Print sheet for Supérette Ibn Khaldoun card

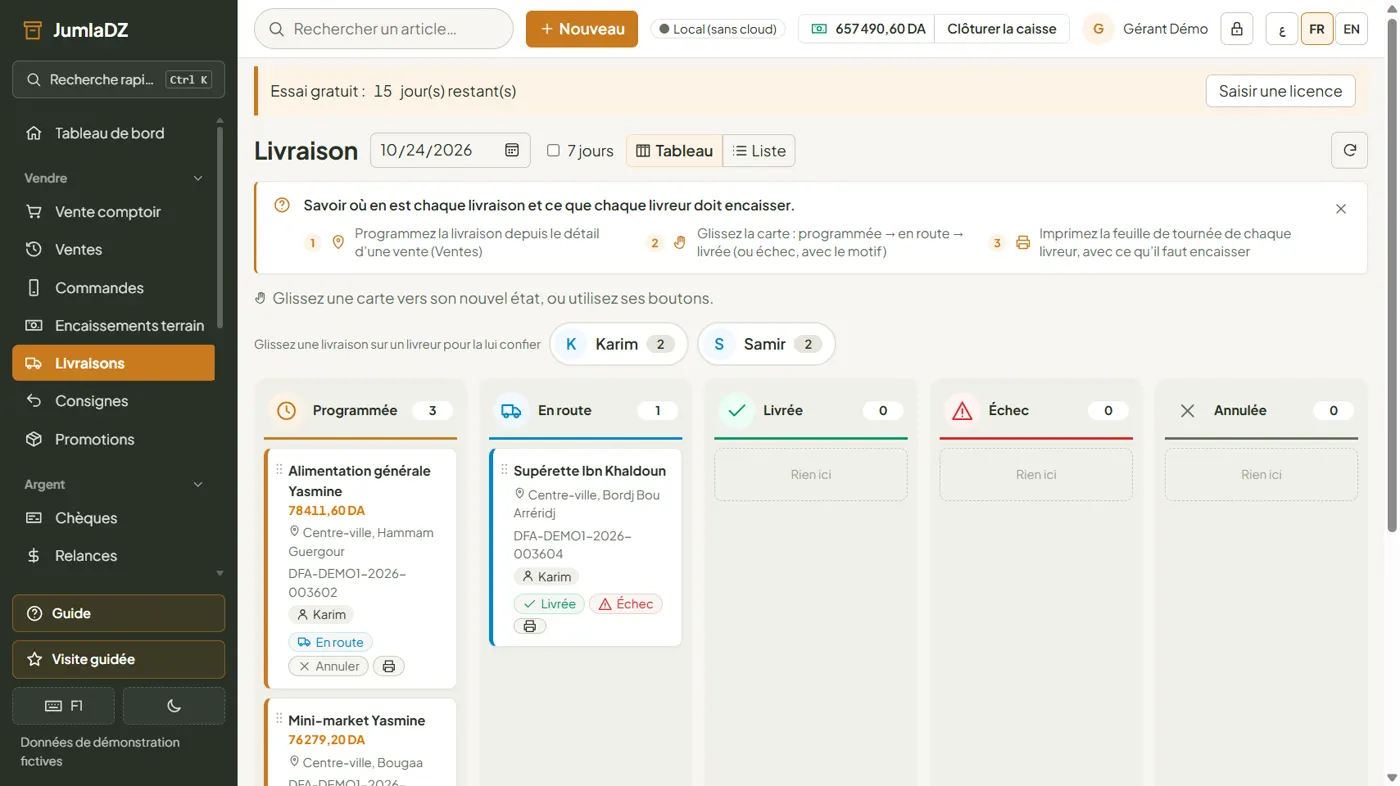530,626
